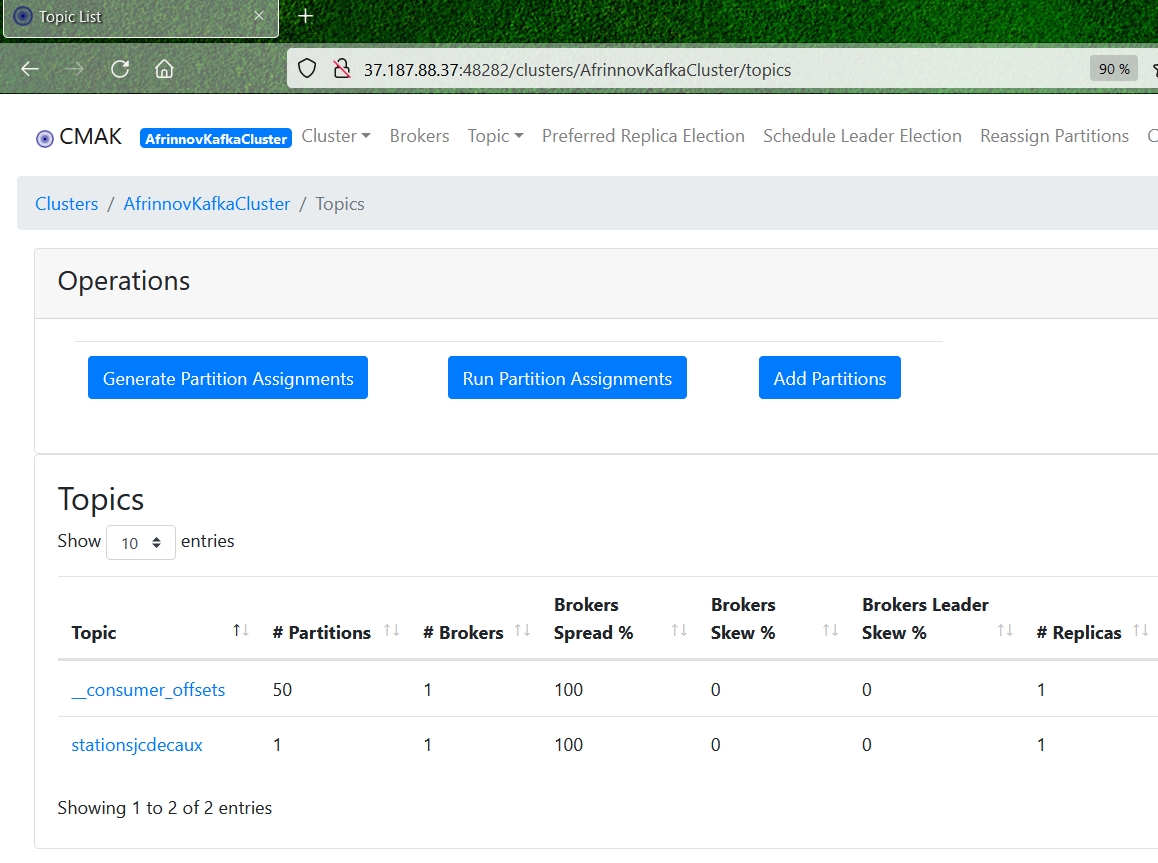Open a new browser tab
This screenshot has height=863, width=1158.
[306, 16]
